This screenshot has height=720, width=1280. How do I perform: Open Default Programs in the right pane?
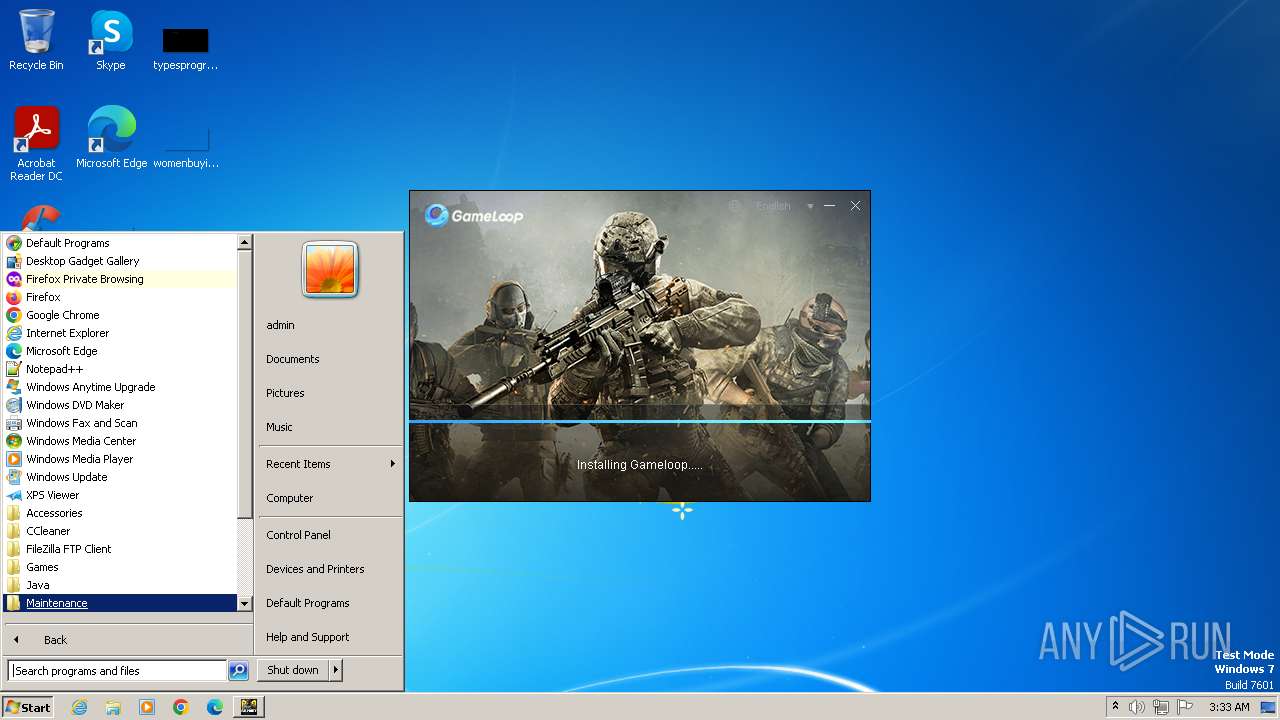click(329, 603)
